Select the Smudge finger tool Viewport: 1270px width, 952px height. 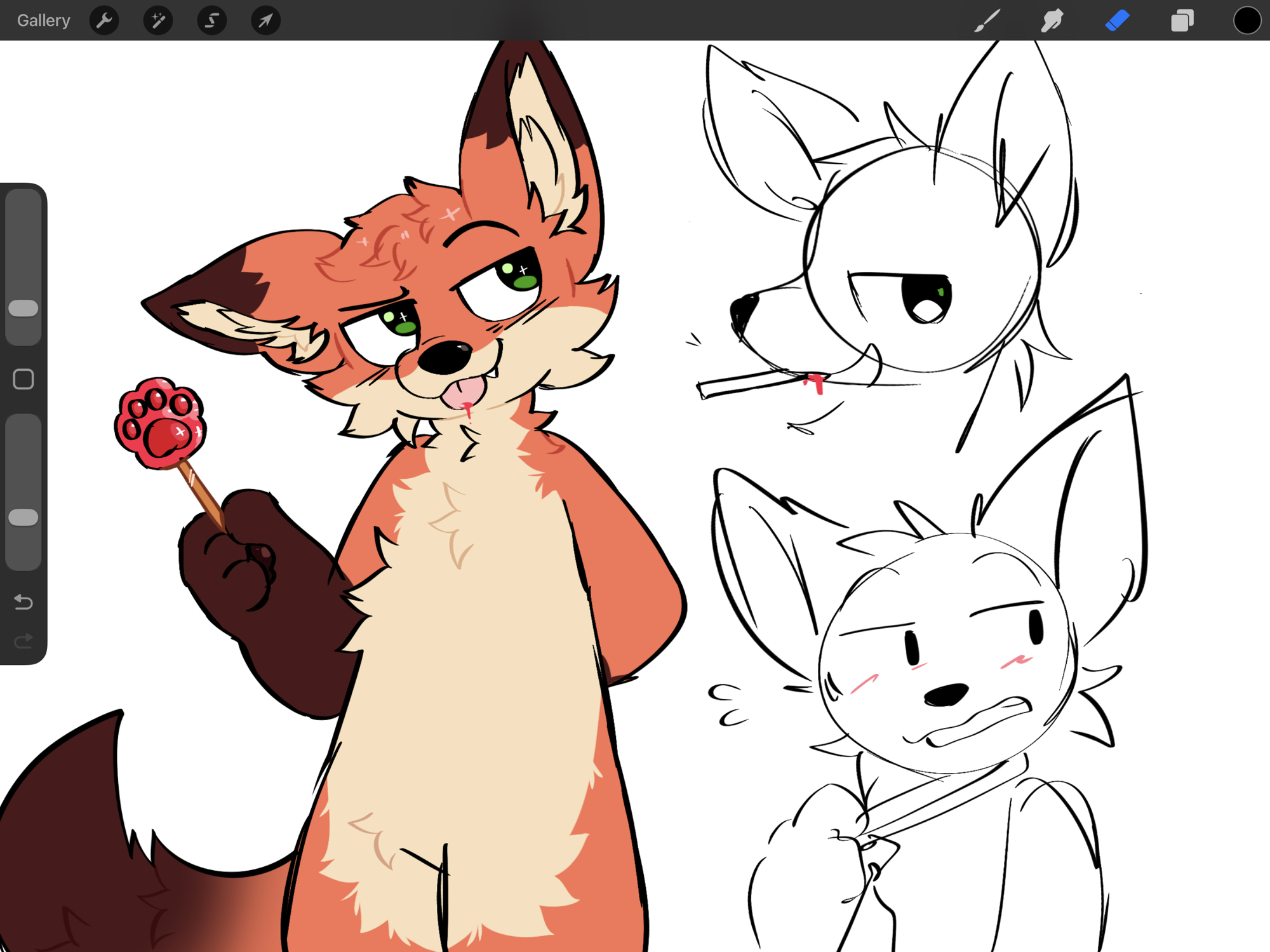(x=1052, y=20)
